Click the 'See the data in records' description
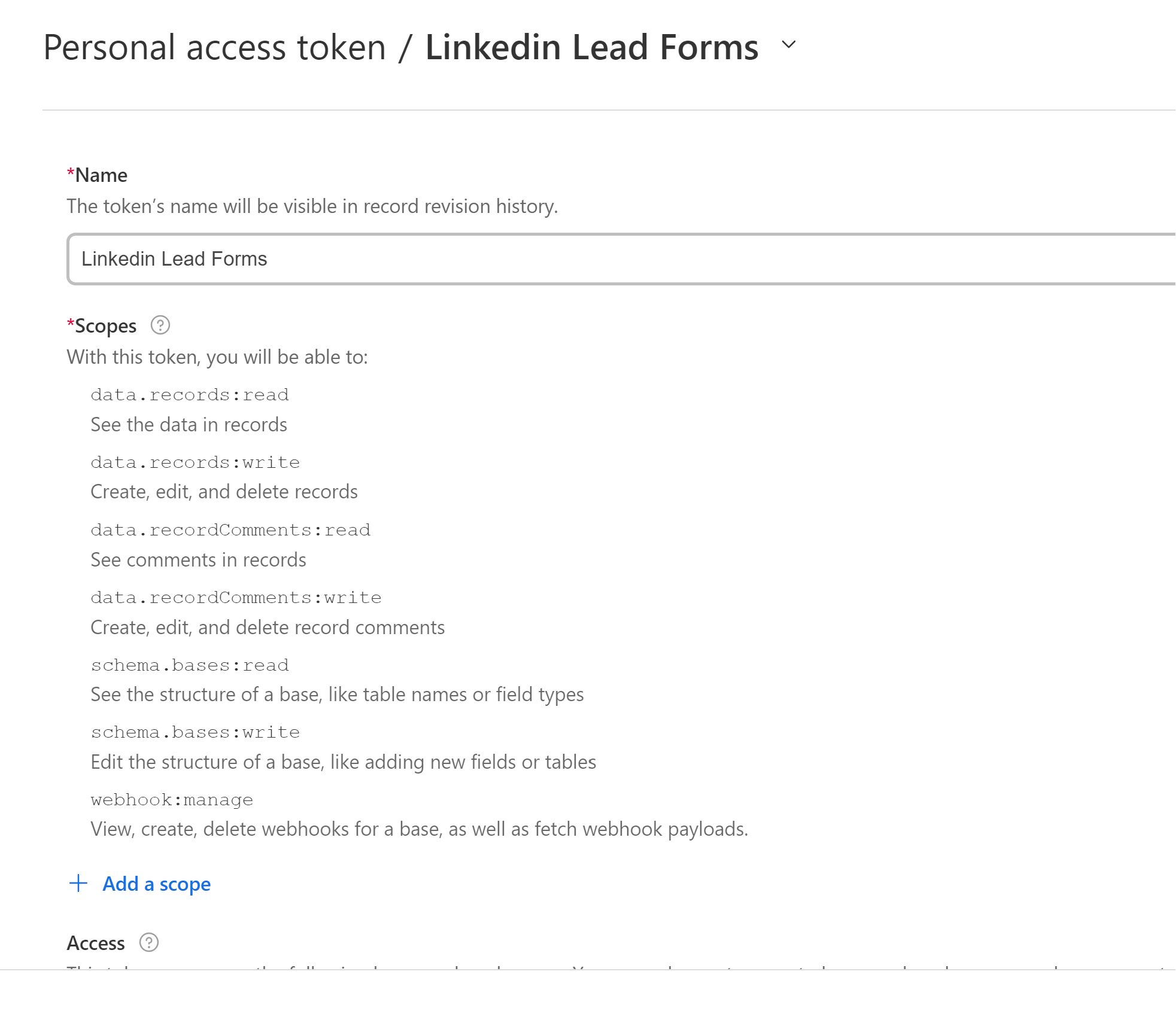Image resolution: width=1176 pixels, height=1014 pixels. coord(189,425)
